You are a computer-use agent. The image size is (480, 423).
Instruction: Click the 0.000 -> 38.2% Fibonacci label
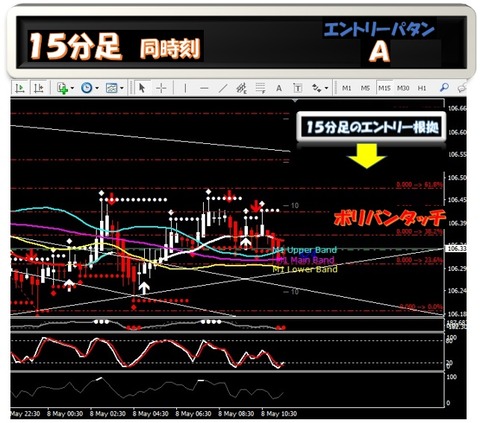point(419,231)
